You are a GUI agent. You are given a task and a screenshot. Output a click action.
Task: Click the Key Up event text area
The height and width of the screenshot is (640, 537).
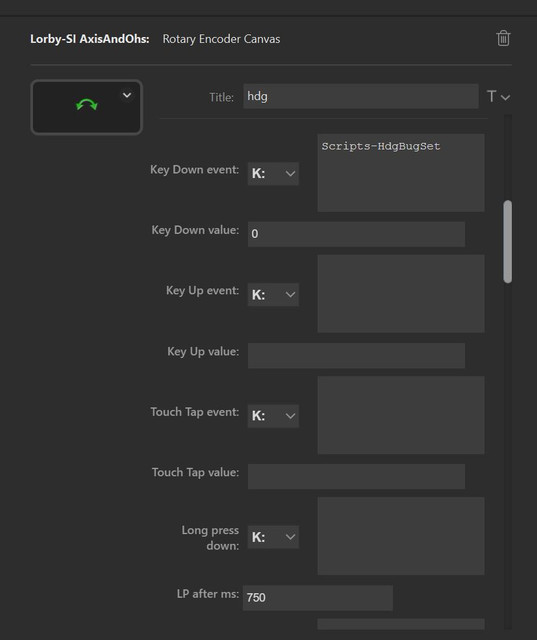pyautogui.click(x=401, y=293)
